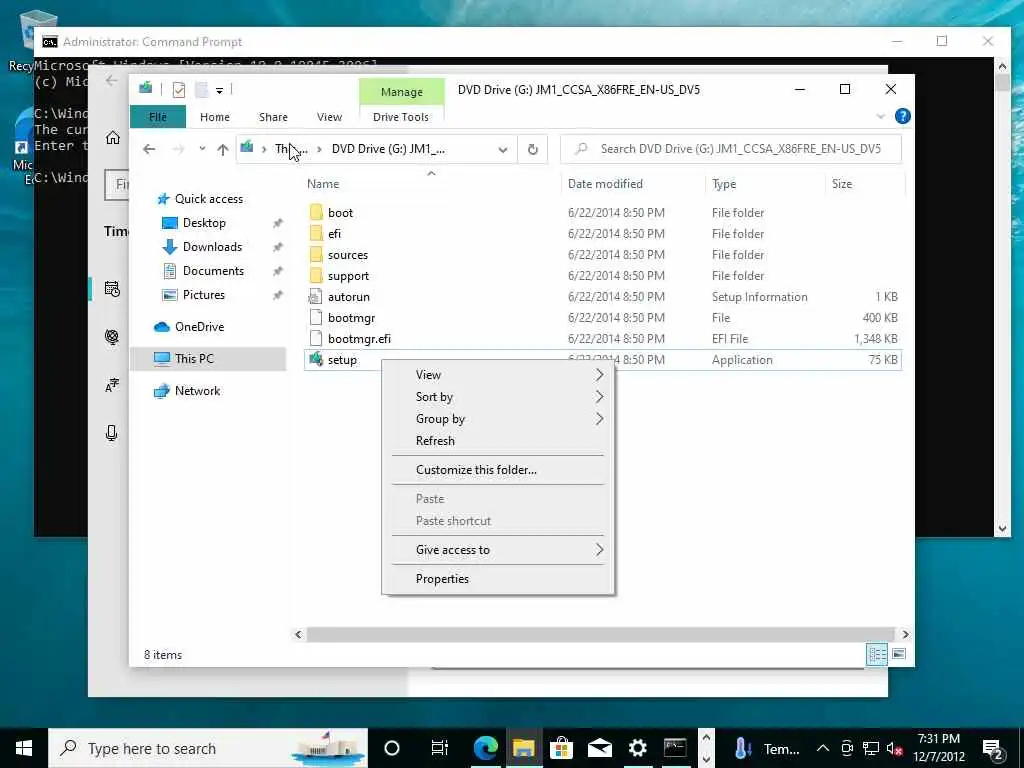Switch to Large icons view layout button

pyautogui.click(x=899, y=654)
